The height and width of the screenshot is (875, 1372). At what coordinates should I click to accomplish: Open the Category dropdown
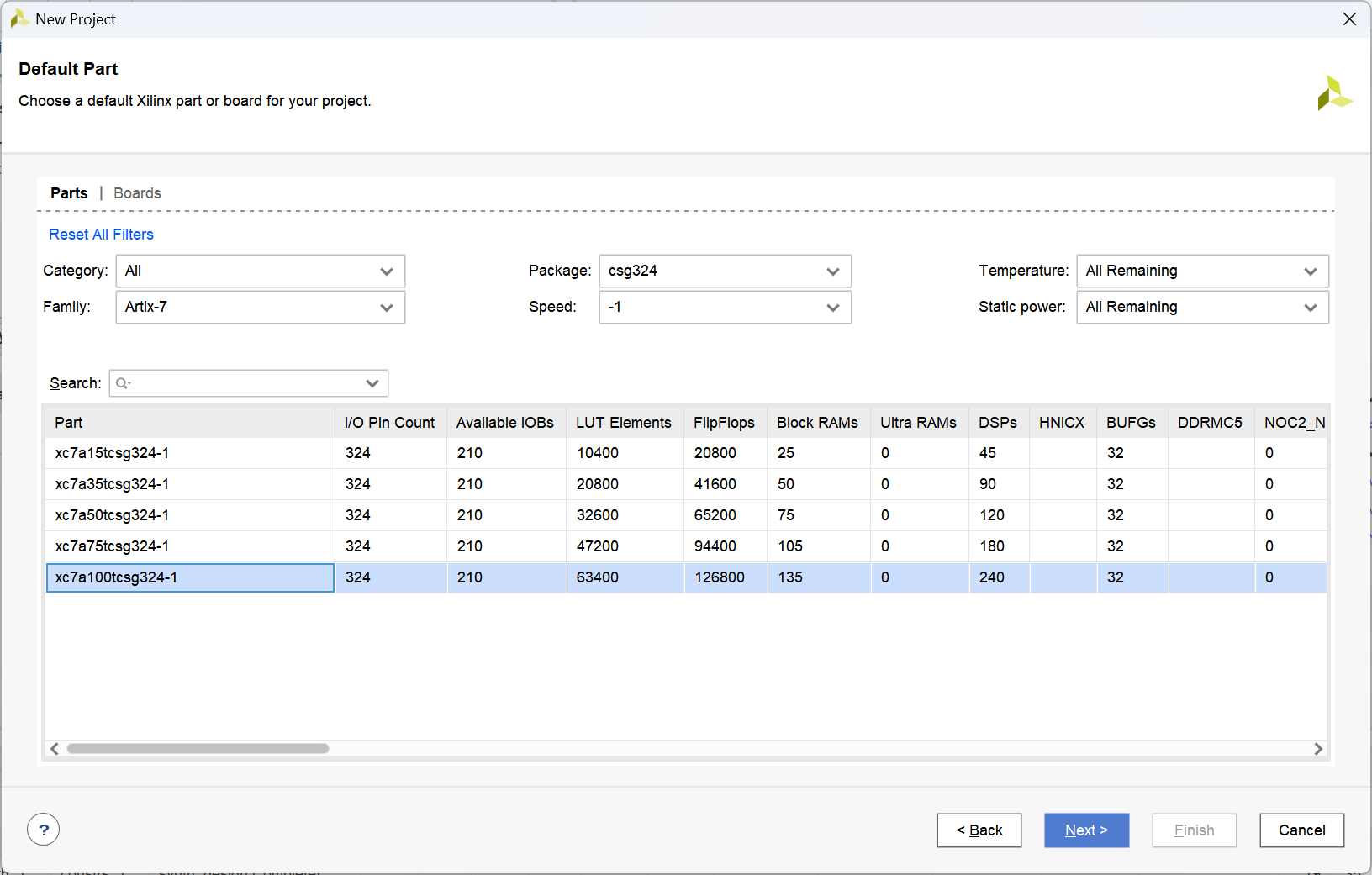point(260,271)
